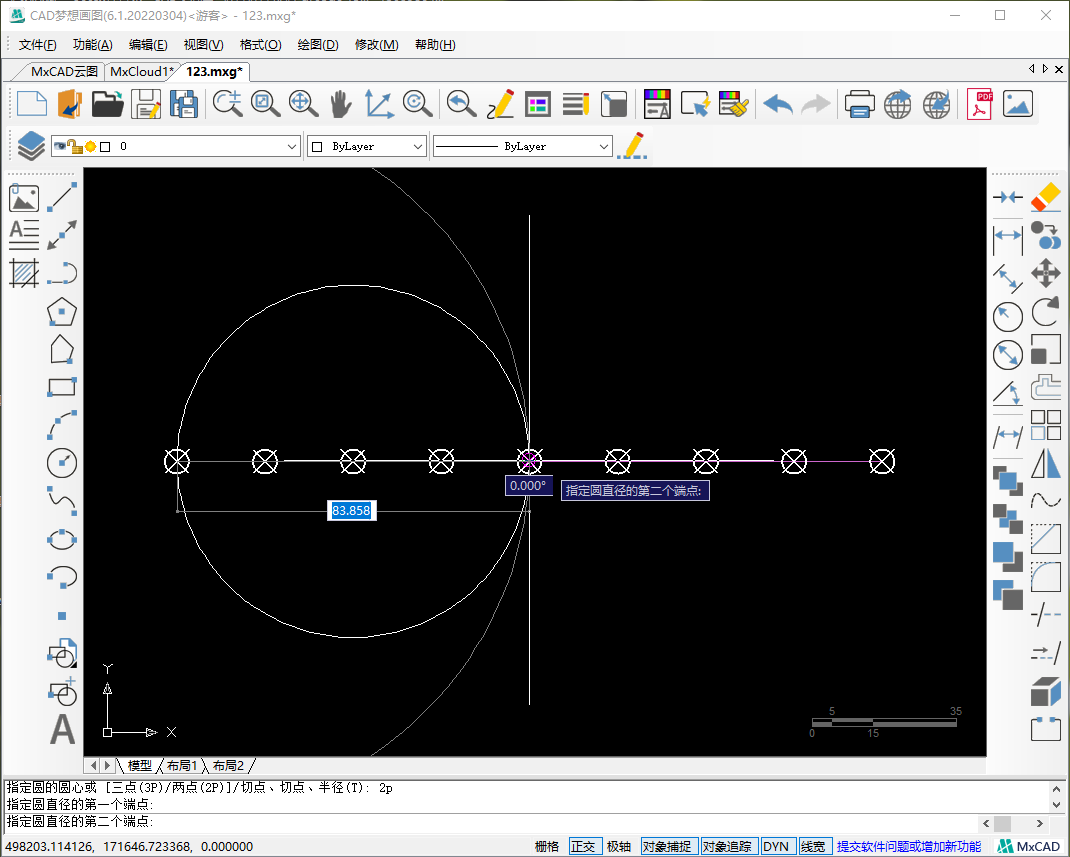Toggle DYN dynamic input
1070x857 pixels.
[x=775, y=846]
